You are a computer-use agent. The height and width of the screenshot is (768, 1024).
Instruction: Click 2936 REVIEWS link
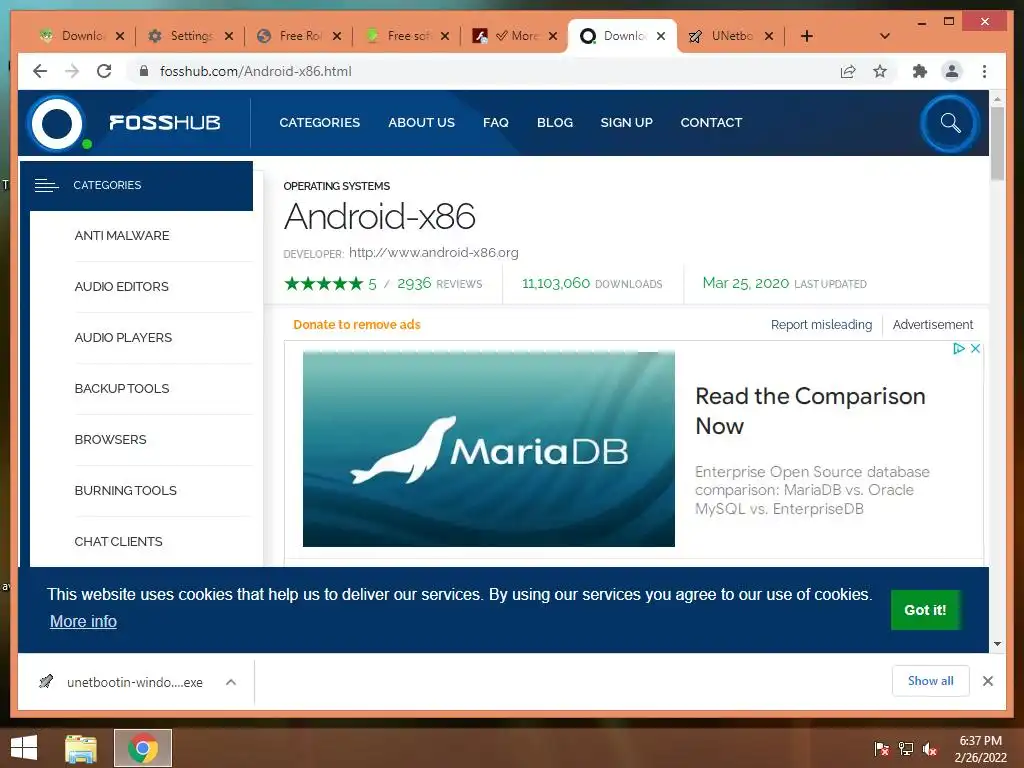coord(440,283)
